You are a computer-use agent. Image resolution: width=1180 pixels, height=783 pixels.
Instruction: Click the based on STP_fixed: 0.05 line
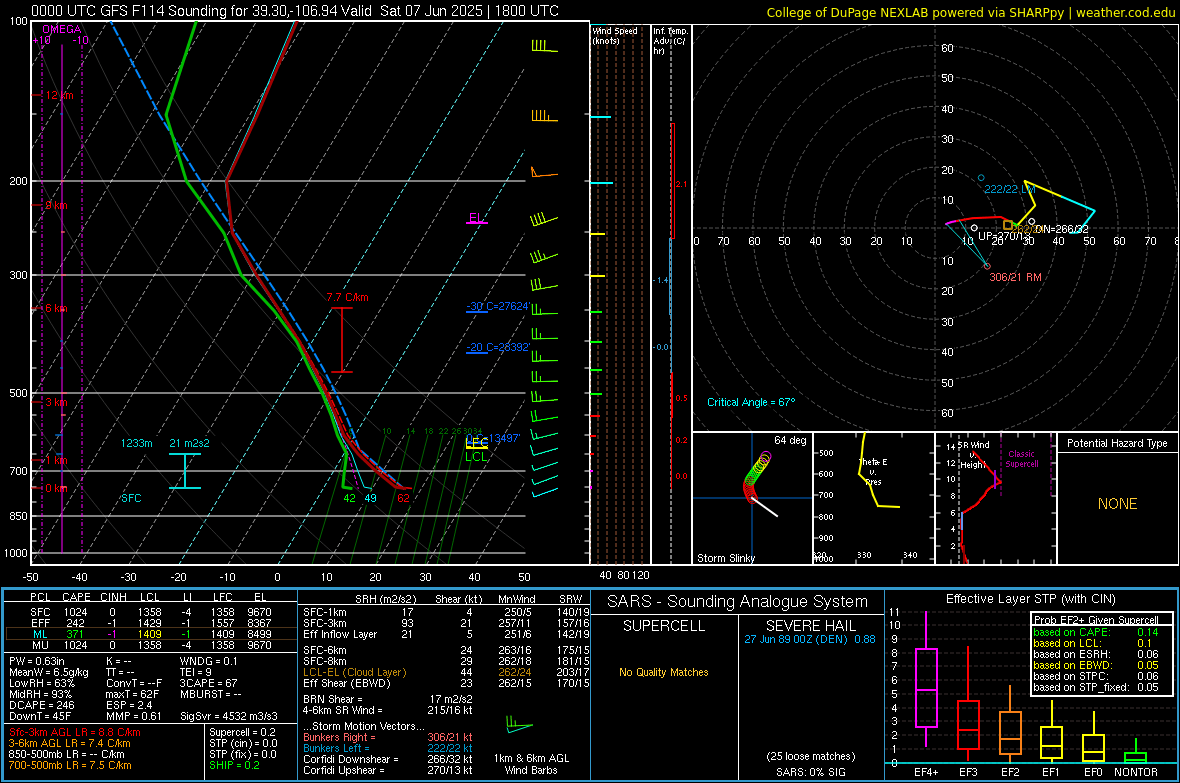[x=1095, y=687]
